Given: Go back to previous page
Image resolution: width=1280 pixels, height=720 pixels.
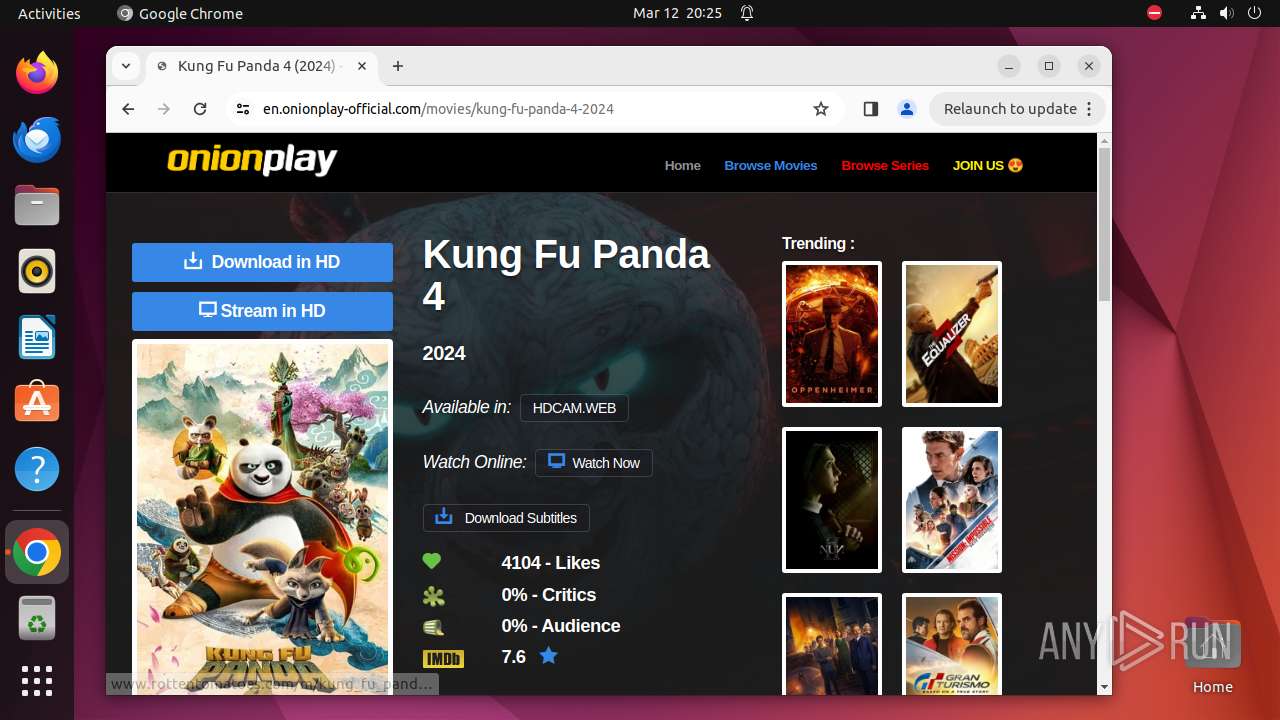Looking at the screenshot, I should coord(128,109).
